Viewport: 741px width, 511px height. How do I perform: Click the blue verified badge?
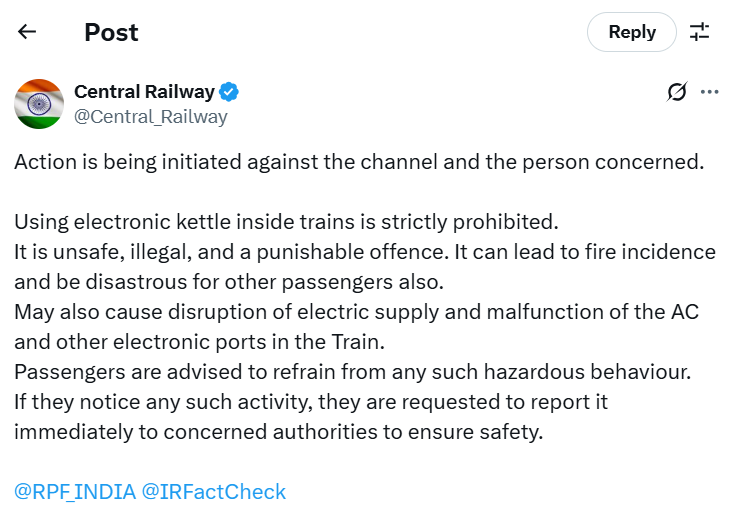click(x=229, y=92)
